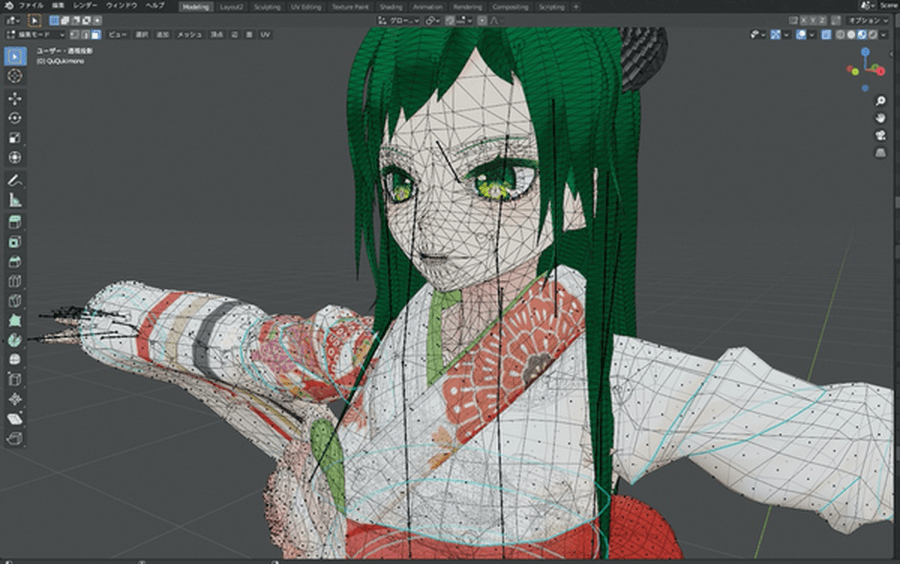Select the Loop Cut tool
The image size is (900, 564).
click(15, 281)
